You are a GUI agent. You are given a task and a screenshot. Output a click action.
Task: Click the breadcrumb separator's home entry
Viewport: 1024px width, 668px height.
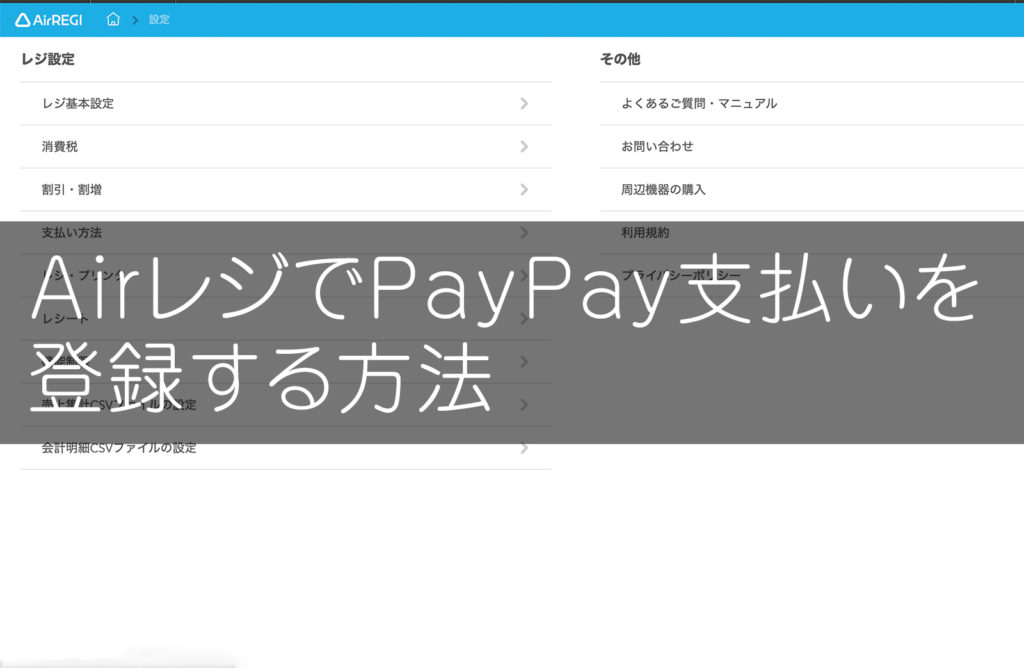112,18
